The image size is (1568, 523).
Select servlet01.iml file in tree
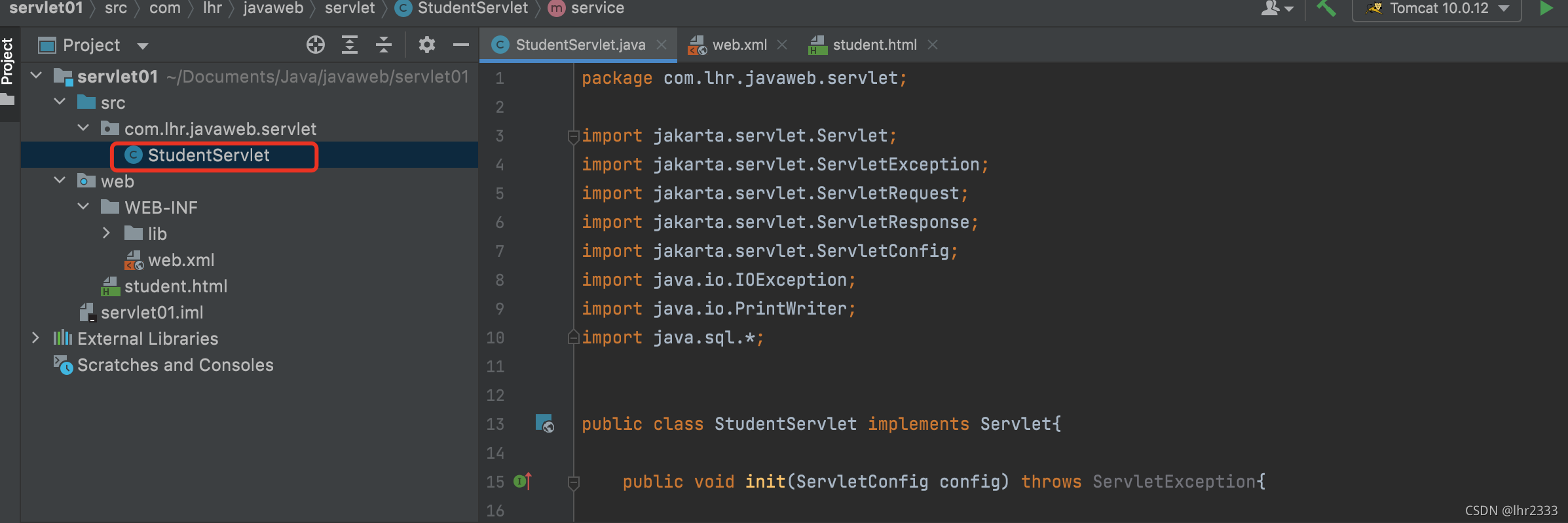coord(152,313)
